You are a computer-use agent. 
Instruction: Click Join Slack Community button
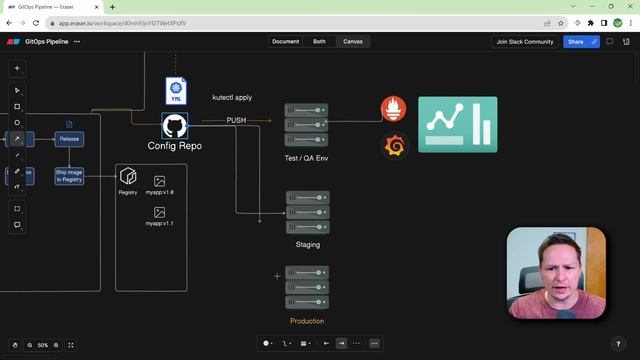(525, 42)
